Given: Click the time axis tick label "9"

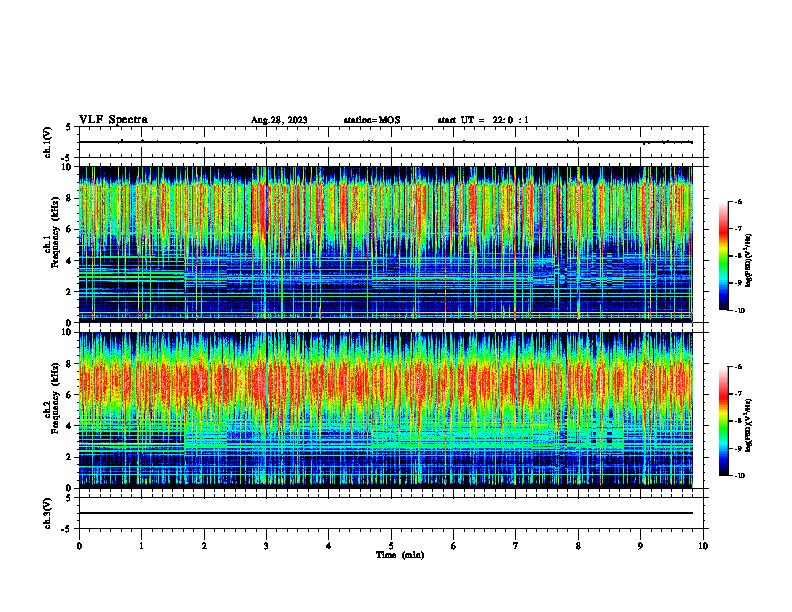Looking at the screenshot, I should point(640,546).
